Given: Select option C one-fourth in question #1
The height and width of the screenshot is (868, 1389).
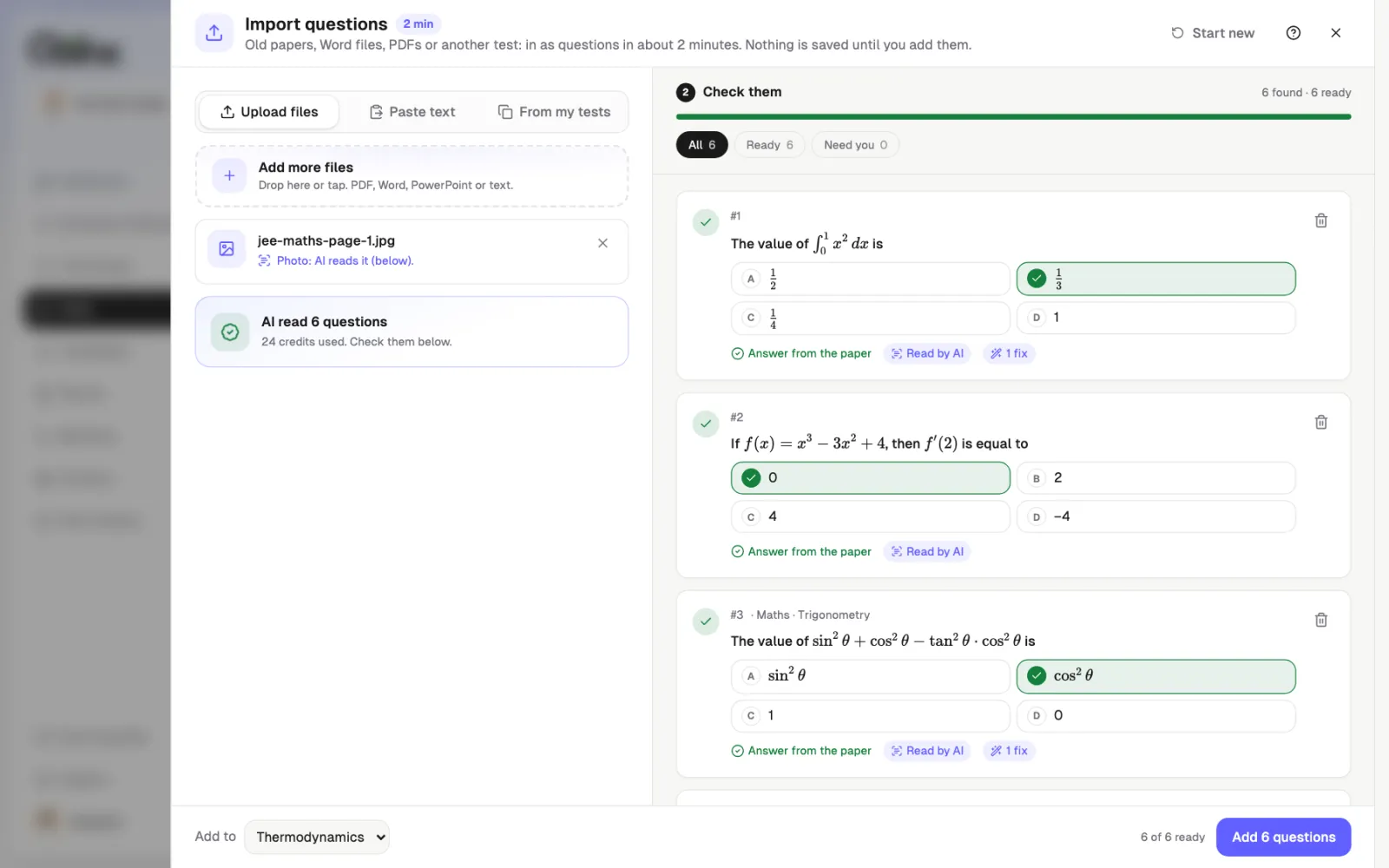Looking at the screenshot, I should pyautogui.click(x=870, y=318).
